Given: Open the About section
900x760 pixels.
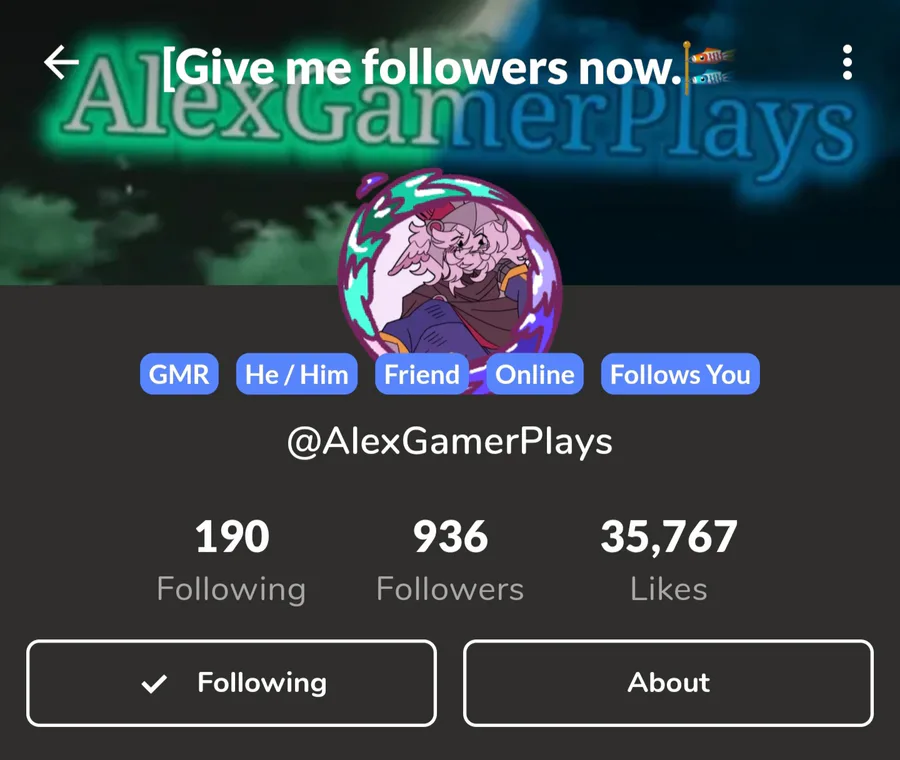Looking at the screenshot, I should point(668,683).
